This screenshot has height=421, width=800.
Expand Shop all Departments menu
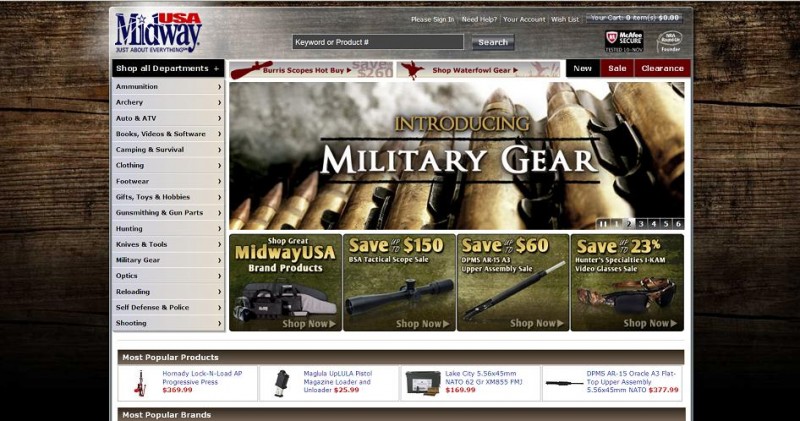pos(168,68)
